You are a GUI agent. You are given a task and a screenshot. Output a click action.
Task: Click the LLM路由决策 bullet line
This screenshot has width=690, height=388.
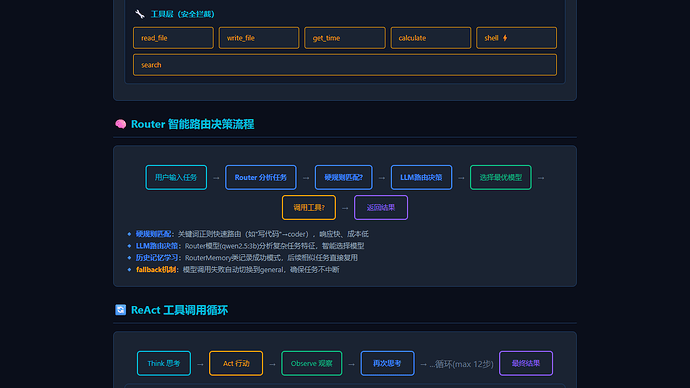click(x=250, y=246)
